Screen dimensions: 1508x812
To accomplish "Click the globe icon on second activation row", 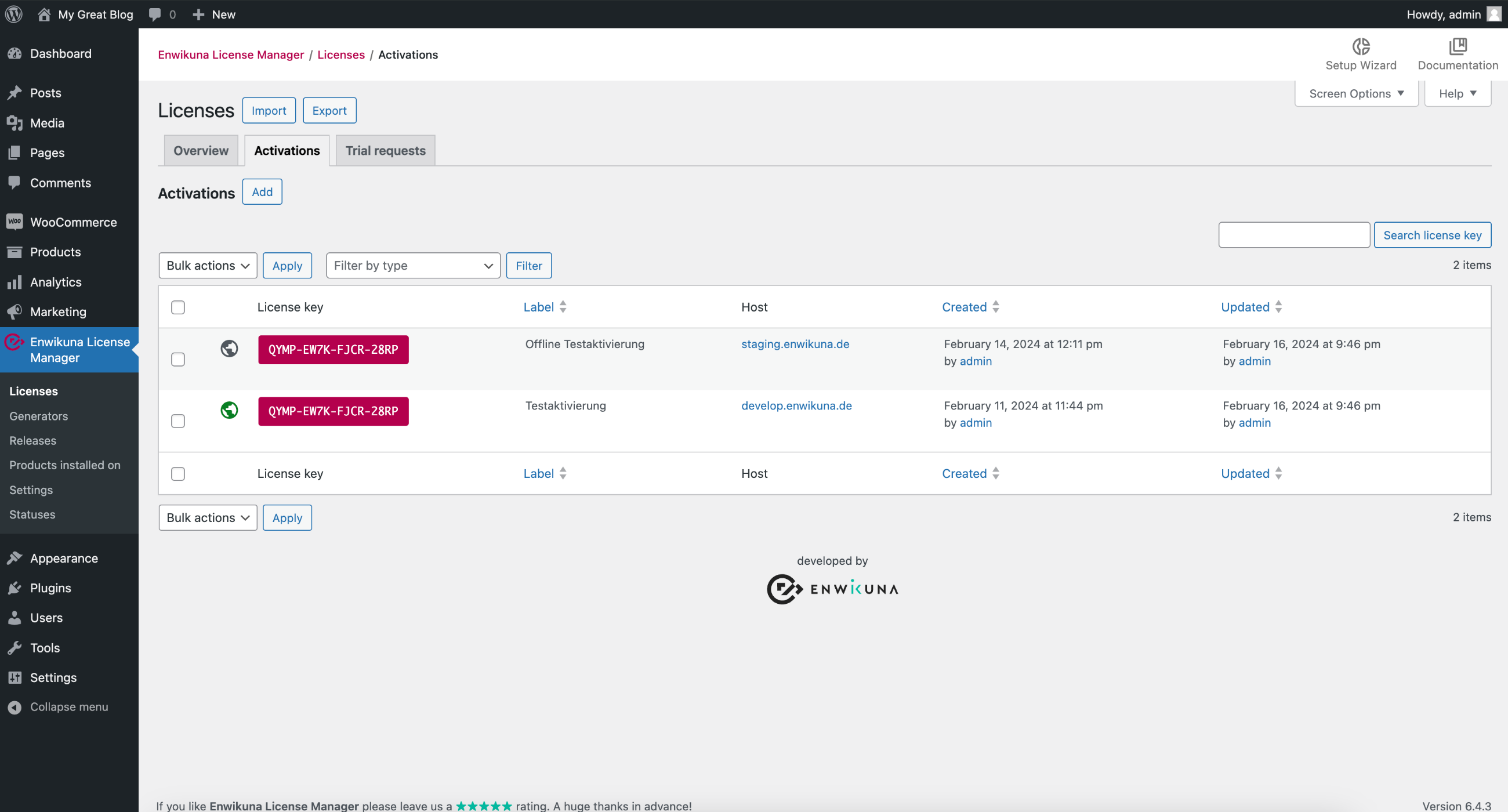I will tap(229, 410).
